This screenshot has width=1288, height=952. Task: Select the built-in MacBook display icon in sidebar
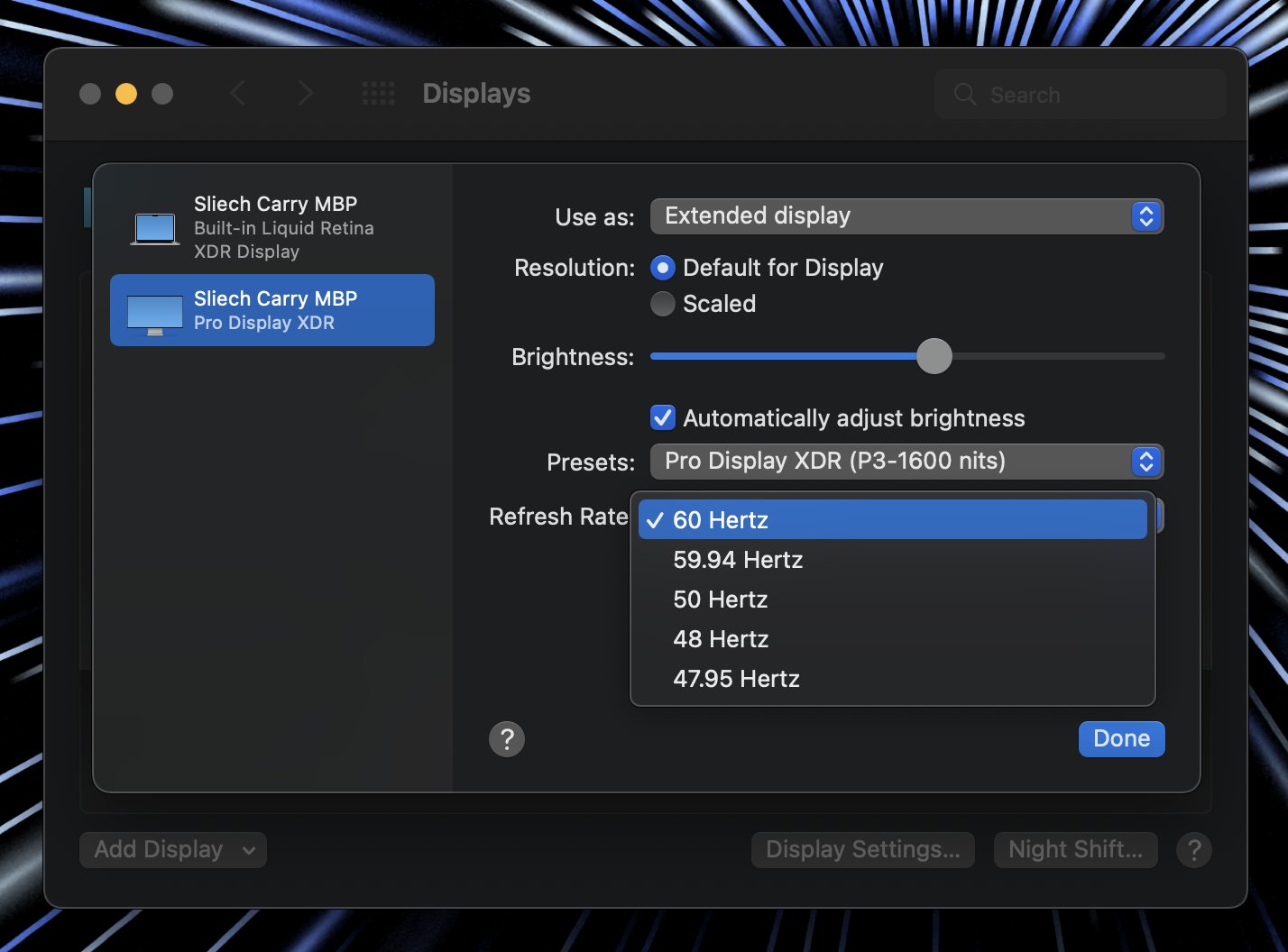[x=154, y=228]
